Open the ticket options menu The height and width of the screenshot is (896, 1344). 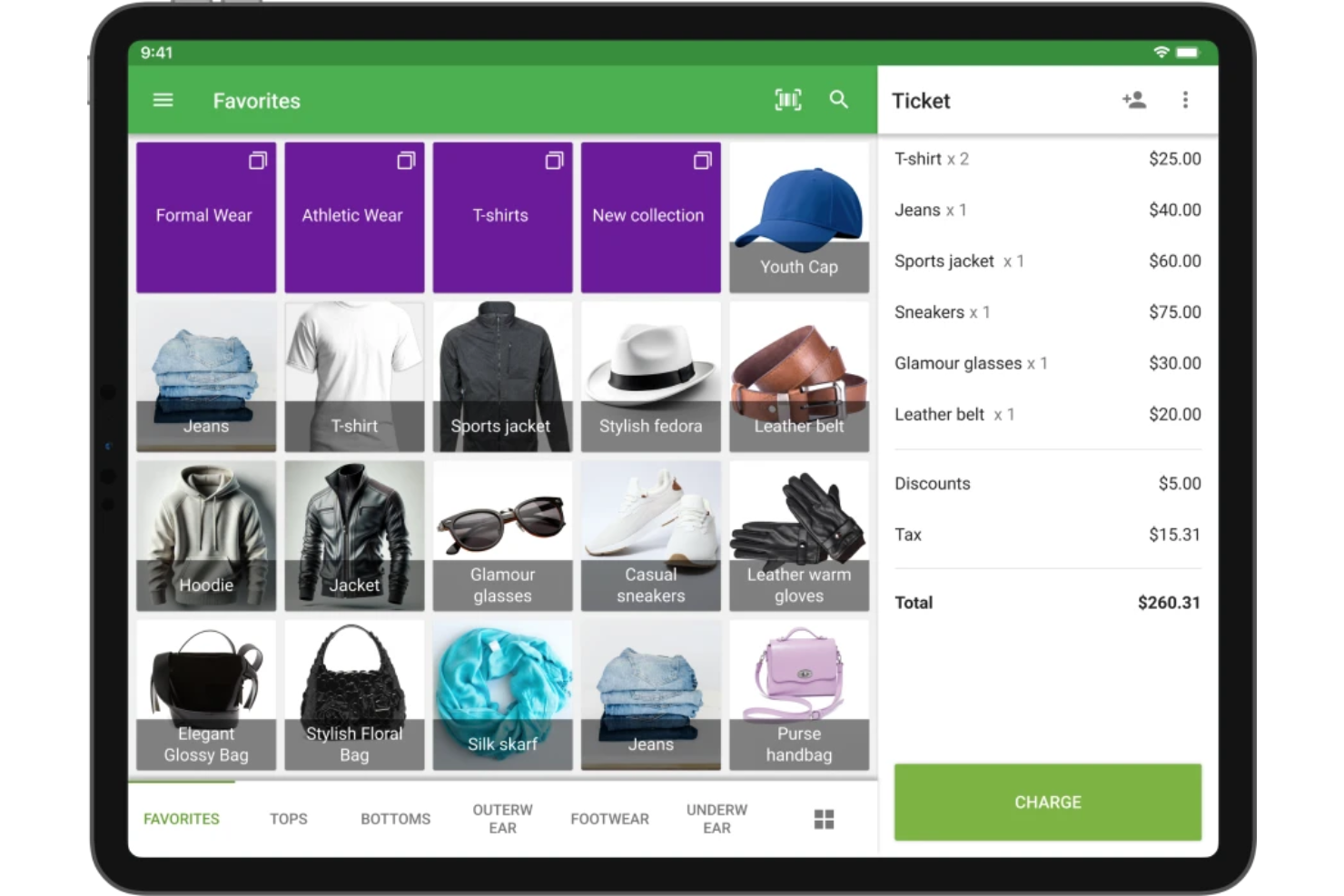[1186, 100]
